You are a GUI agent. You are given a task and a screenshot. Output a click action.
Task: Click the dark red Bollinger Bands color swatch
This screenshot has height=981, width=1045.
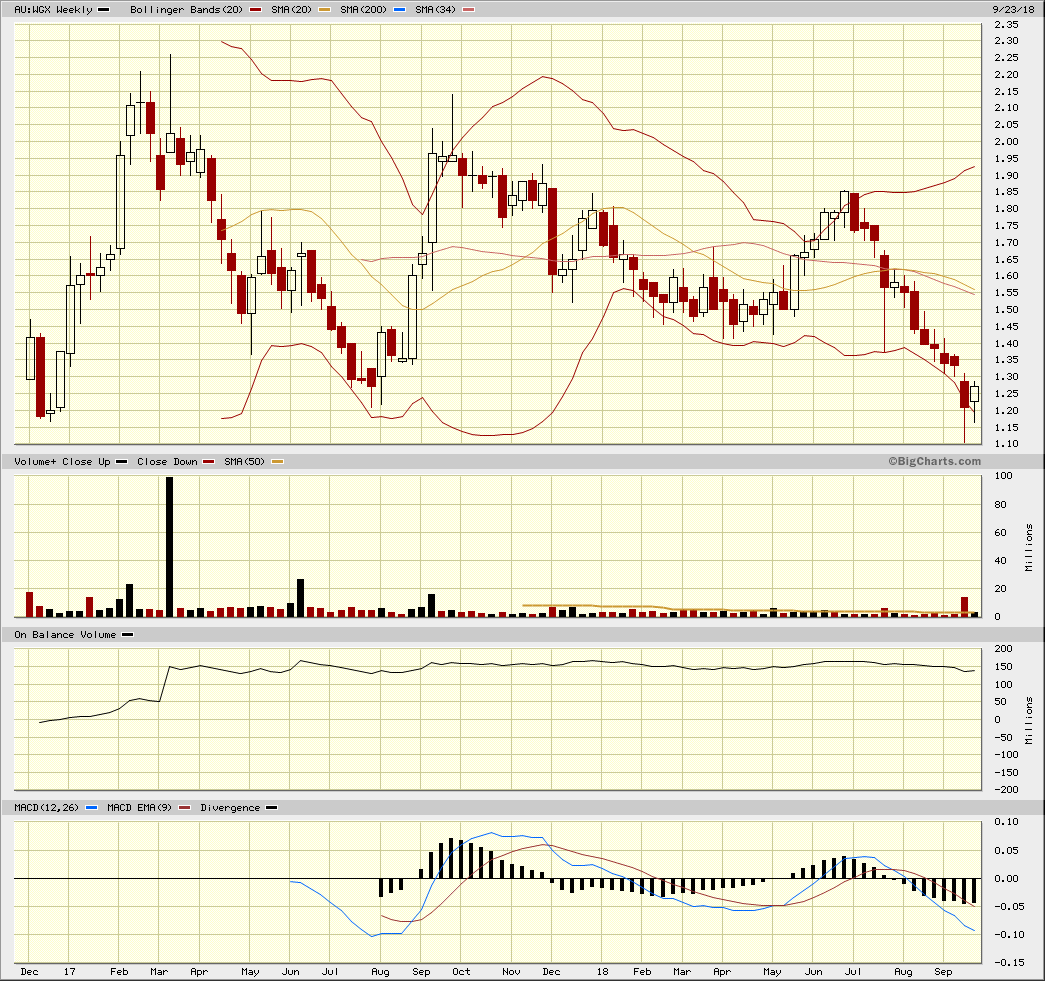[255, 9]
